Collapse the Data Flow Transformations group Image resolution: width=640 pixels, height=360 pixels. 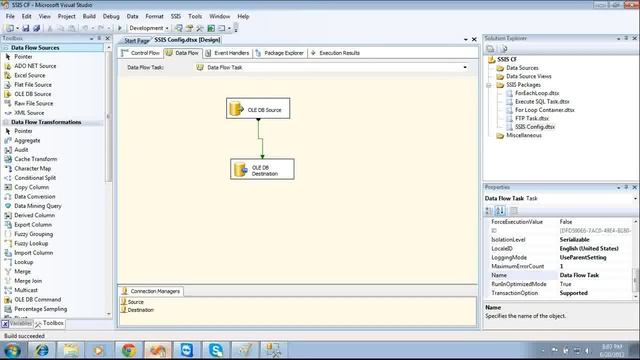click(x=6, y=122)
